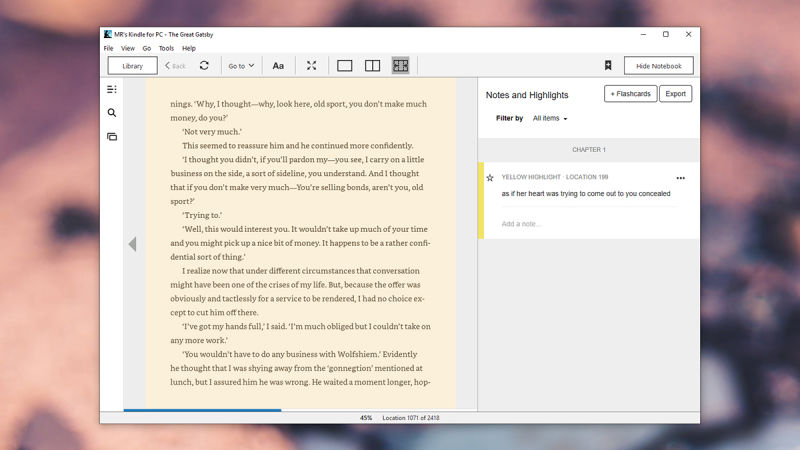
Task: Open the flashcards icon in the sidebar
Action: tap(112, 136)
